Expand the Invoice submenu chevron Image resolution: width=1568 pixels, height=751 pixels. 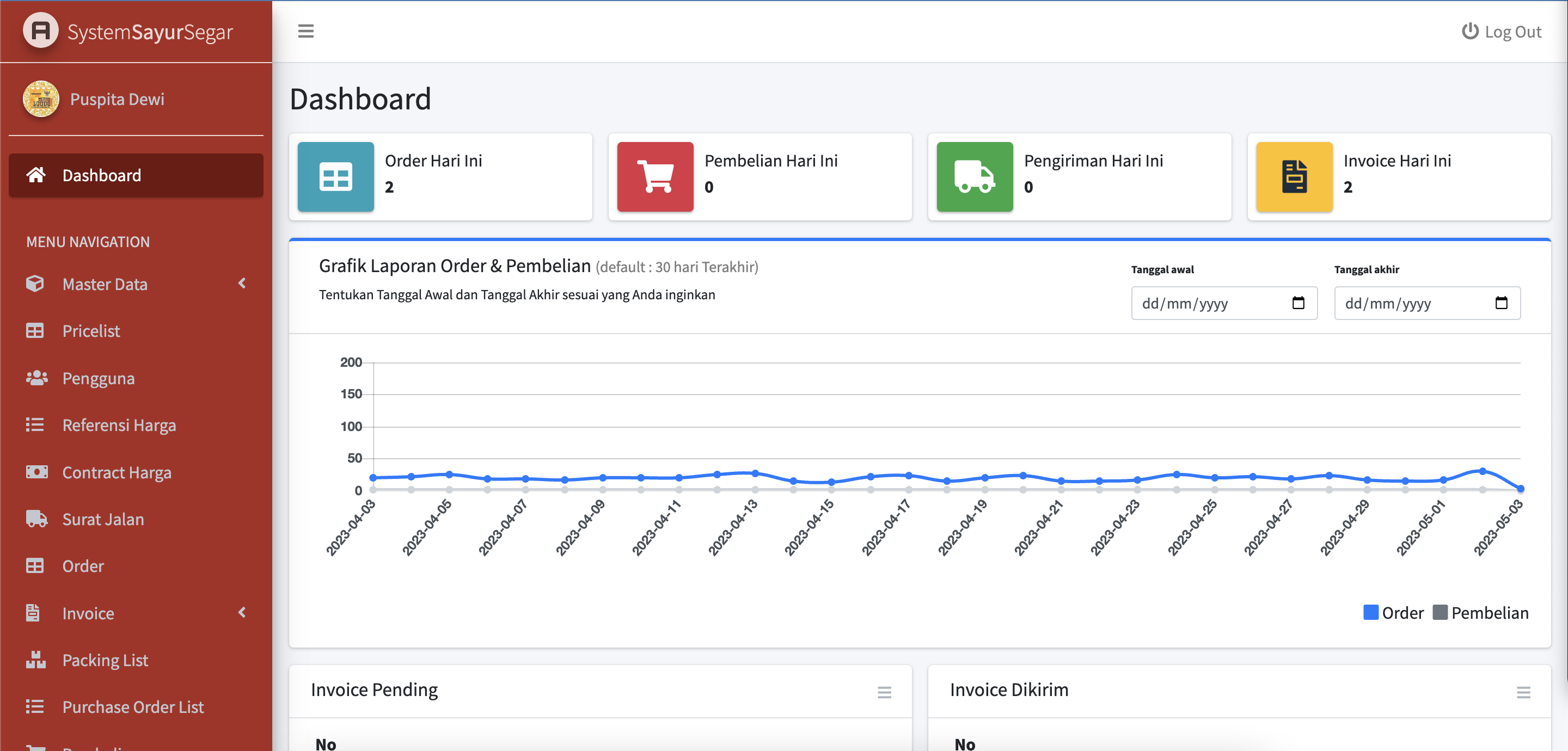[x=242, y=613]
